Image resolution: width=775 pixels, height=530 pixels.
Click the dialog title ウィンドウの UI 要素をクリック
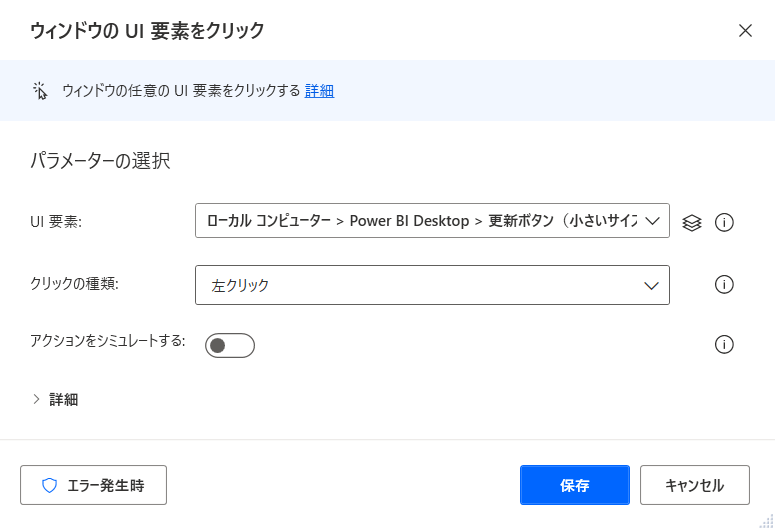[x=147, y=31]
